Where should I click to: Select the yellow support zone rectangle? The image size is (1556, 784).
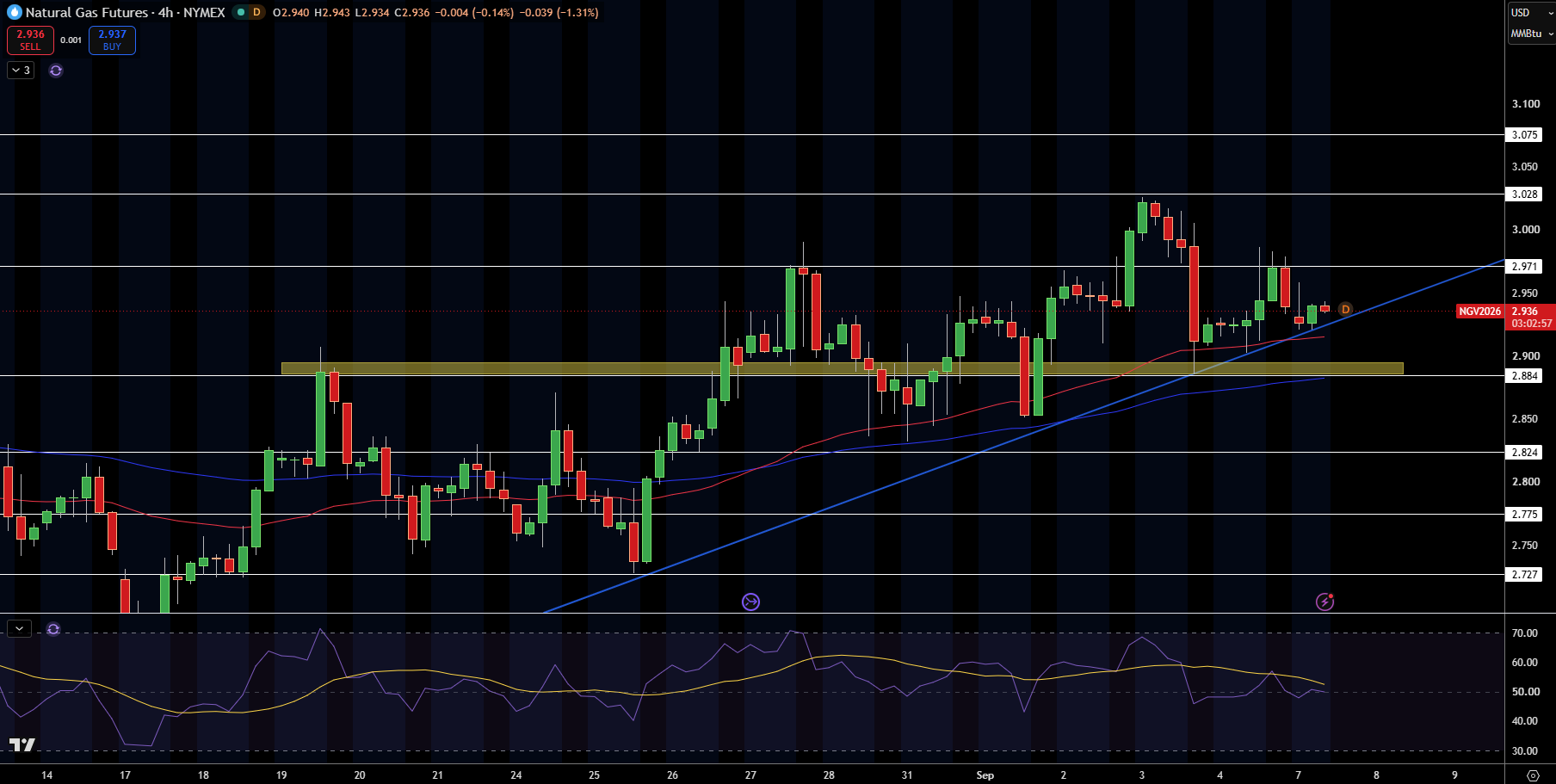click(842, 368)
